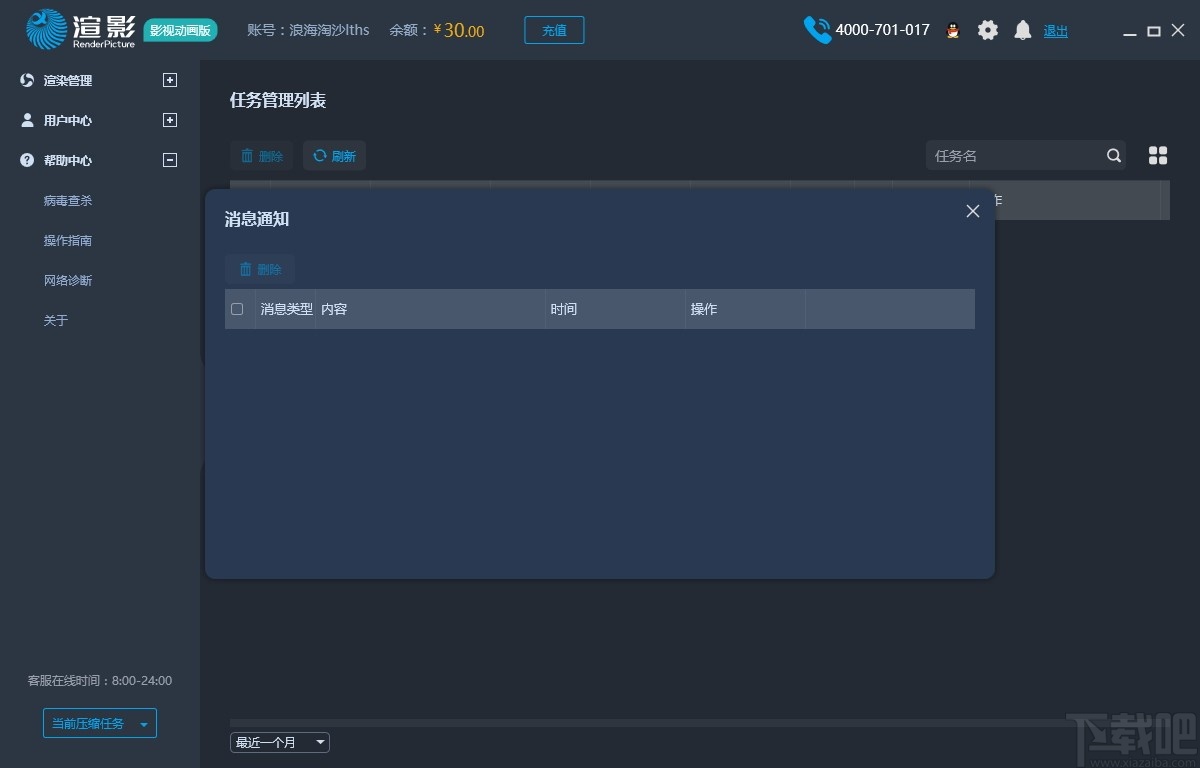Switch to grid view using top-right icon
Viewport: 1200px width, 768px height.
tap(1157, 155)
